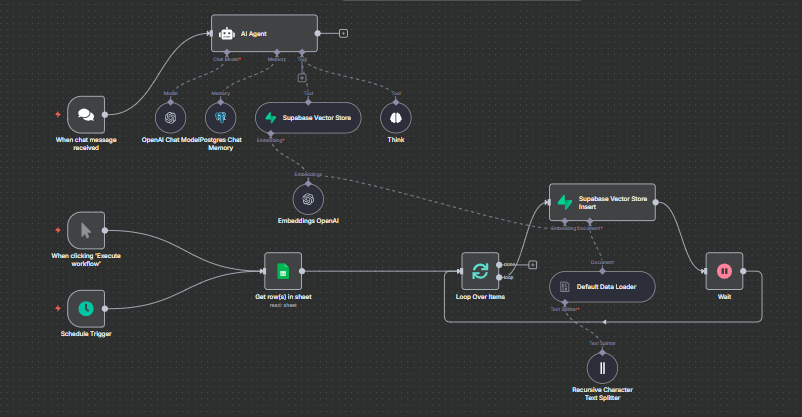
Task: Open the Recursive Character Text Splitter node
Action: coord(602,368)
